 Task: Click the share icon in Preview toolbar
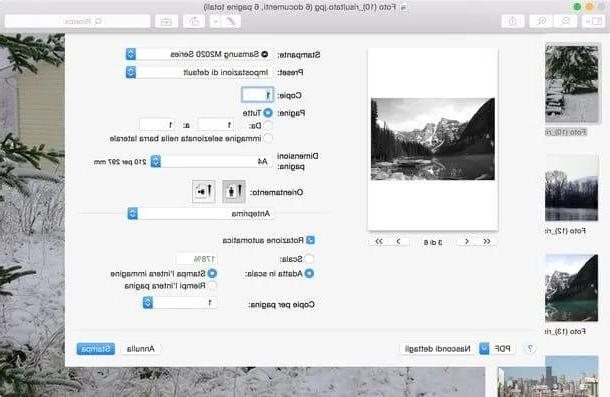point(513,21)
